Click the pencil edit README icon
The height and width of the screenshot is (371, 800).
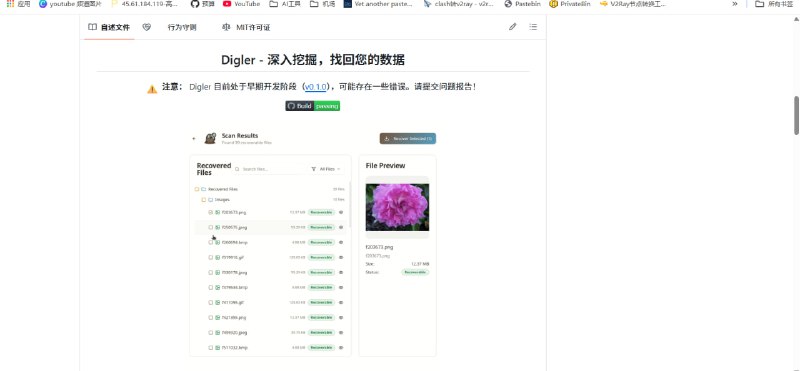(513, 27)
